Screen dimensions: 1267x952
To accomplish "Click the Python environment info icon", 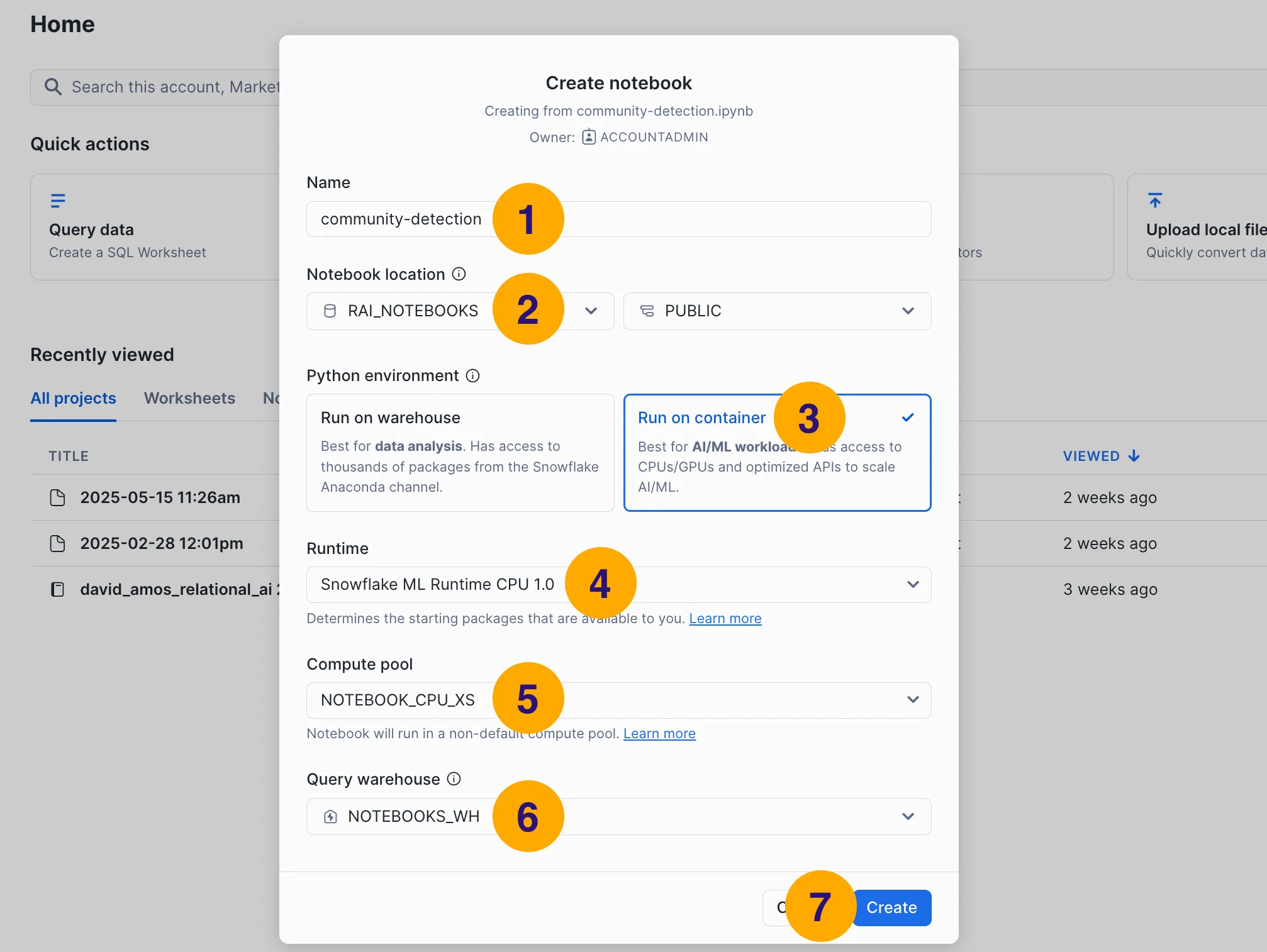I will point(472,375).
